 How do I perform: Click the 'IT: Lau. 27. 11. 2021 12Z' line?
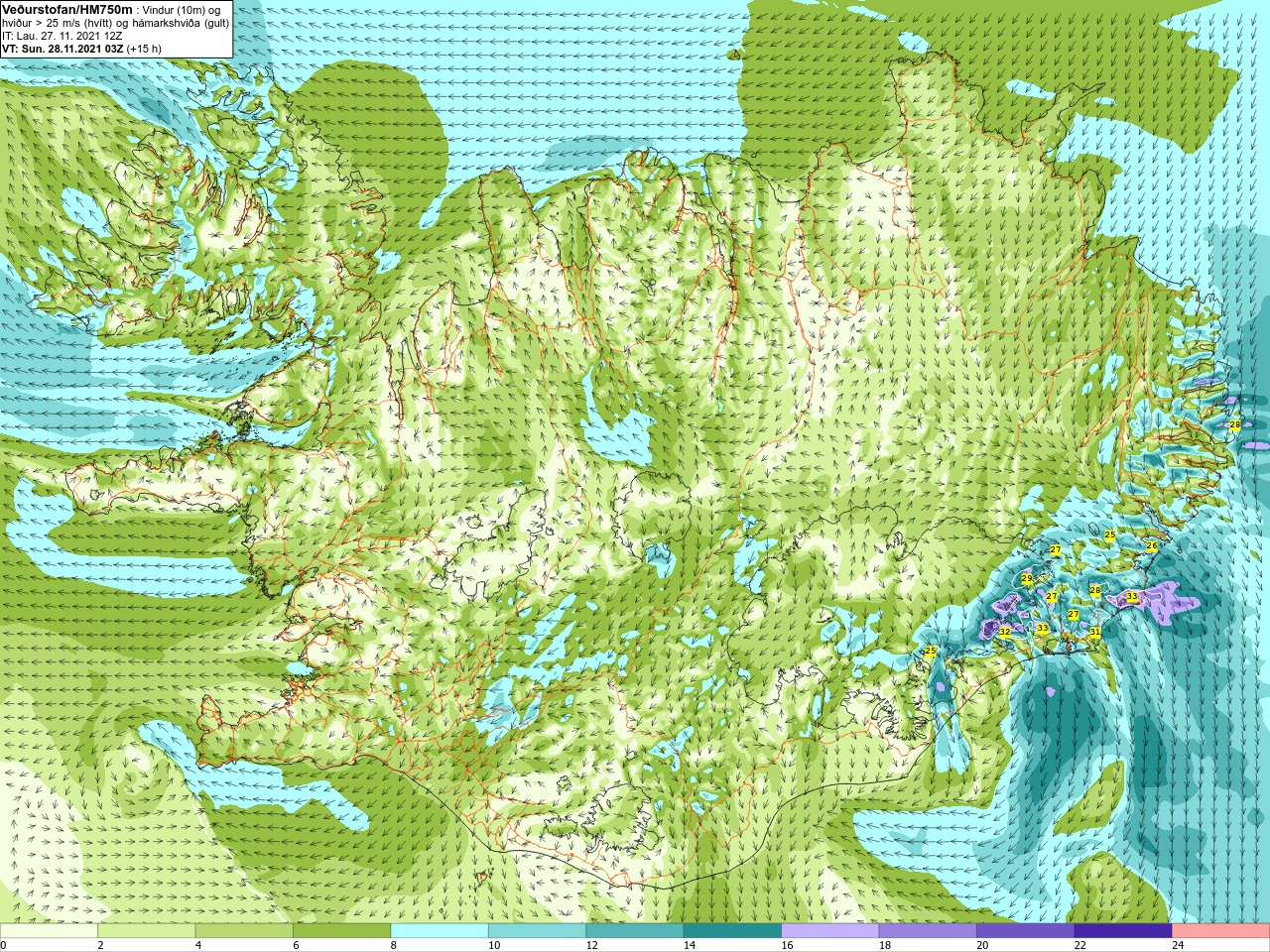tap(63, 36)
